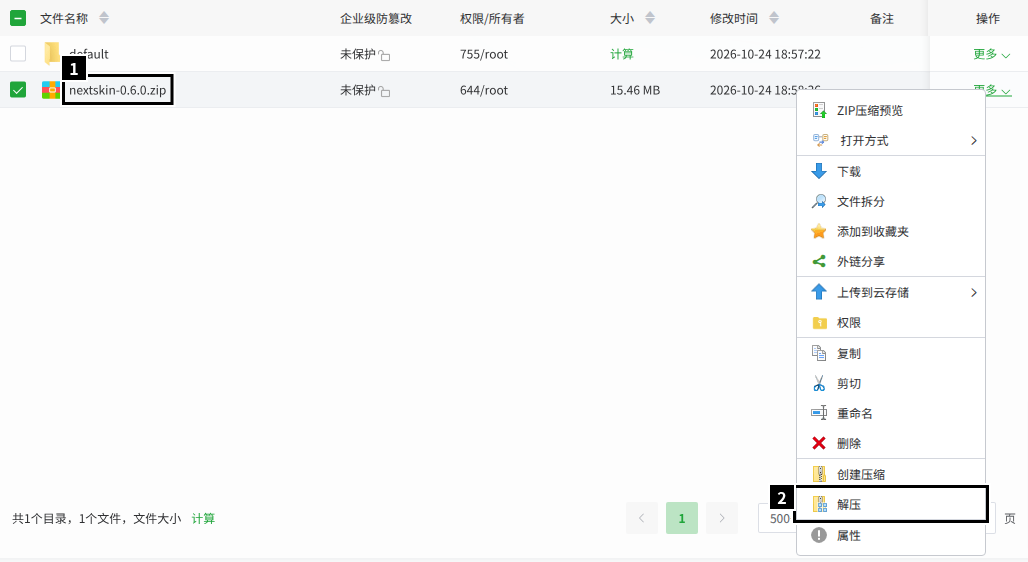Expand the 上传到云存储 submenu arrow
The image size is (1028, 562).
point(974,292)
